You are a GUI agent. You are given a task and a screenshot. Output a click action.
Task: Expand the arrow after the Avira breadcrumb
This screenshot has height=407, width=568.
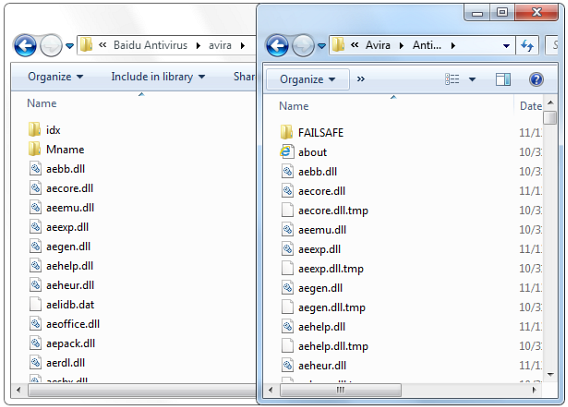point(401,46)
